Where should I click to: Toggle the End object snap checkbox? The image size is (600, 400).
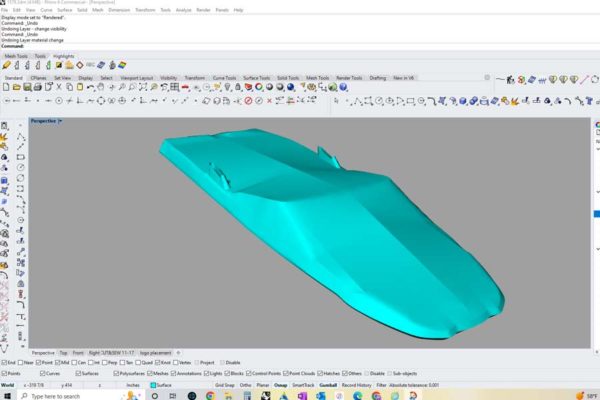[4, 363]
